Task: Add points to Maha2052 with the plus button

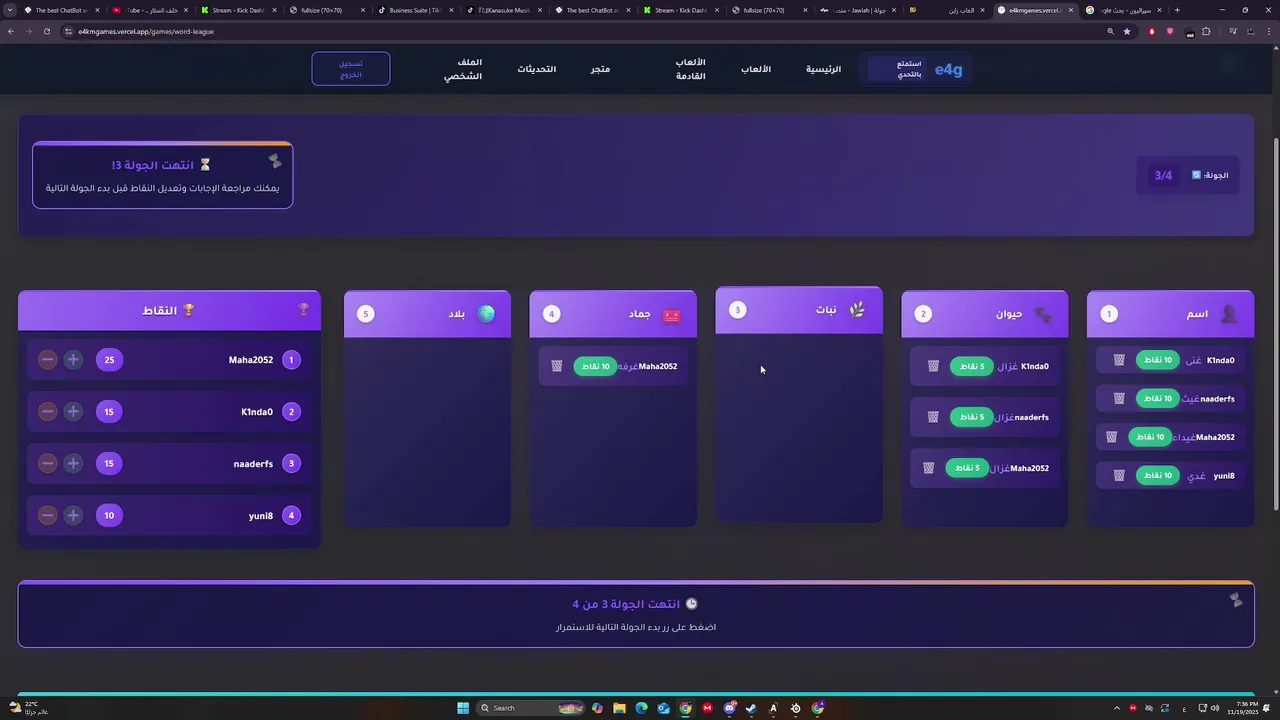Action: coord(73,360)
